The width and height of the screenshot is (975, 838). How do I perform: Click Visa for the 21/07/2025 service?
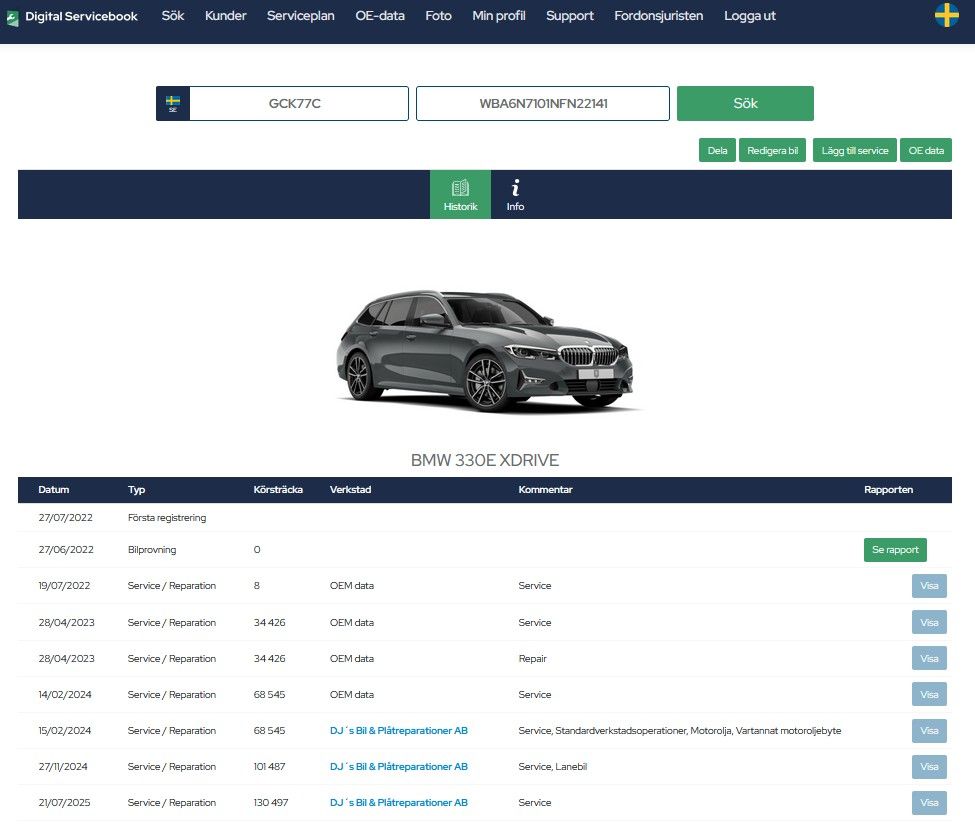coord(929,803)
